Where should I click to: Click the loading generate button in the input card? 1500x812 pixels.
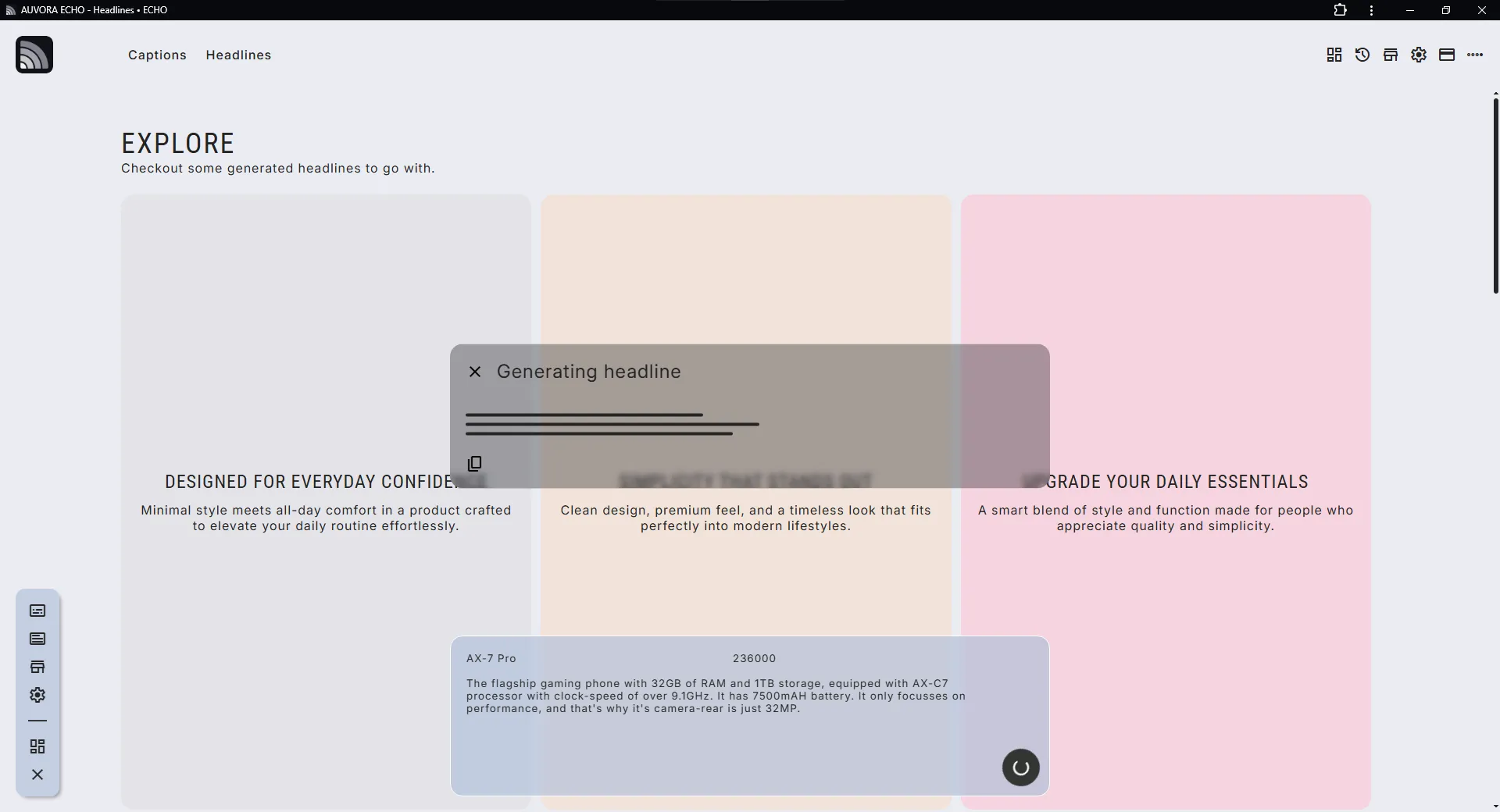click(1021, 767)
